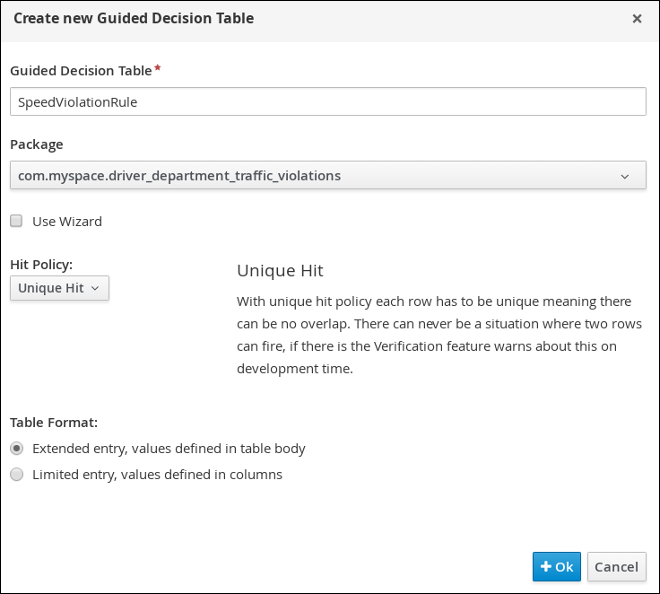Viewport: 660px width, 594px height.
Task: Select Extended entry radio button
Action: coord(17,449)
